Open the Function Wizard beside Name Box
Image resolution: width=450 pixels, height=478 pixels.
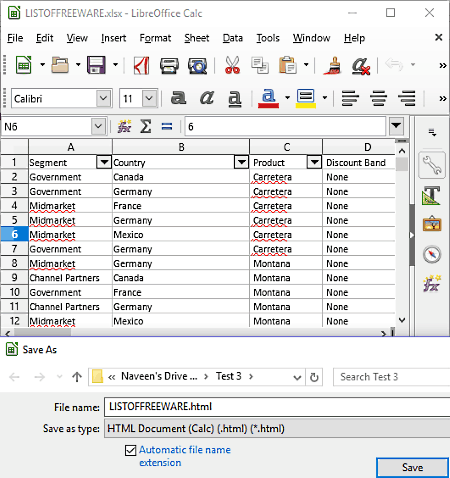coord(124,126)
